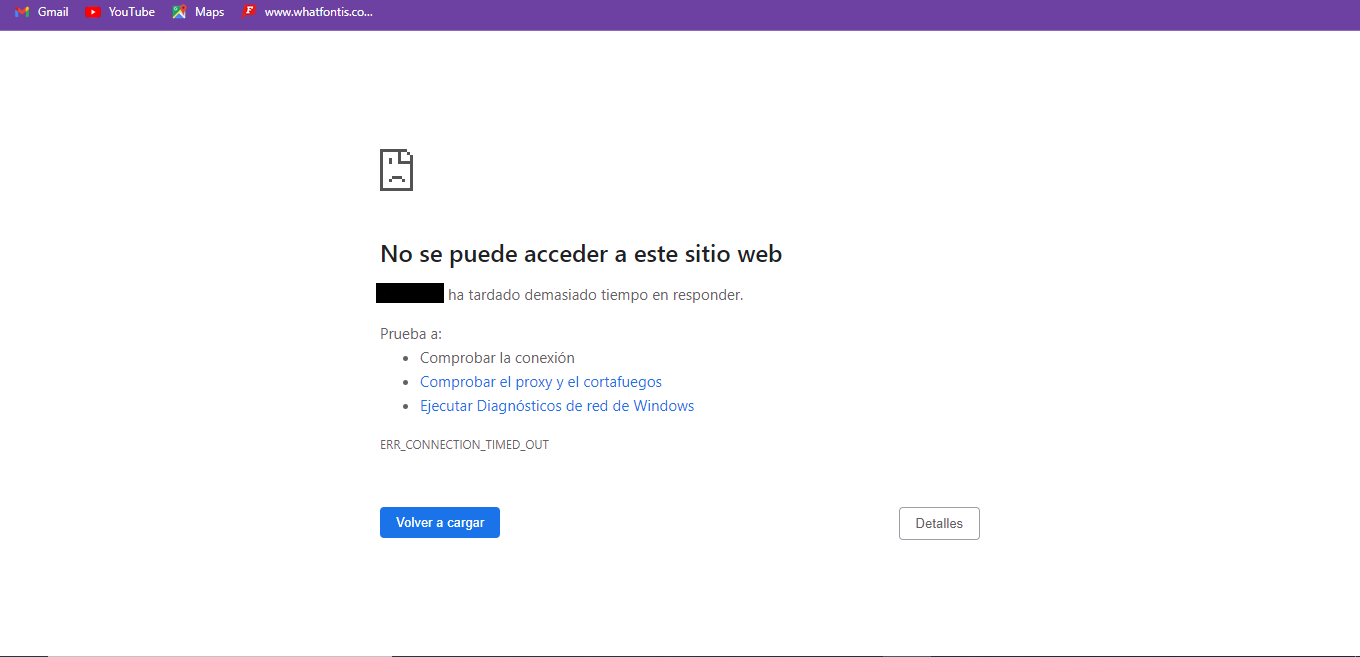
Task: Click Volver a cargar button
Action: click(440, 523)
